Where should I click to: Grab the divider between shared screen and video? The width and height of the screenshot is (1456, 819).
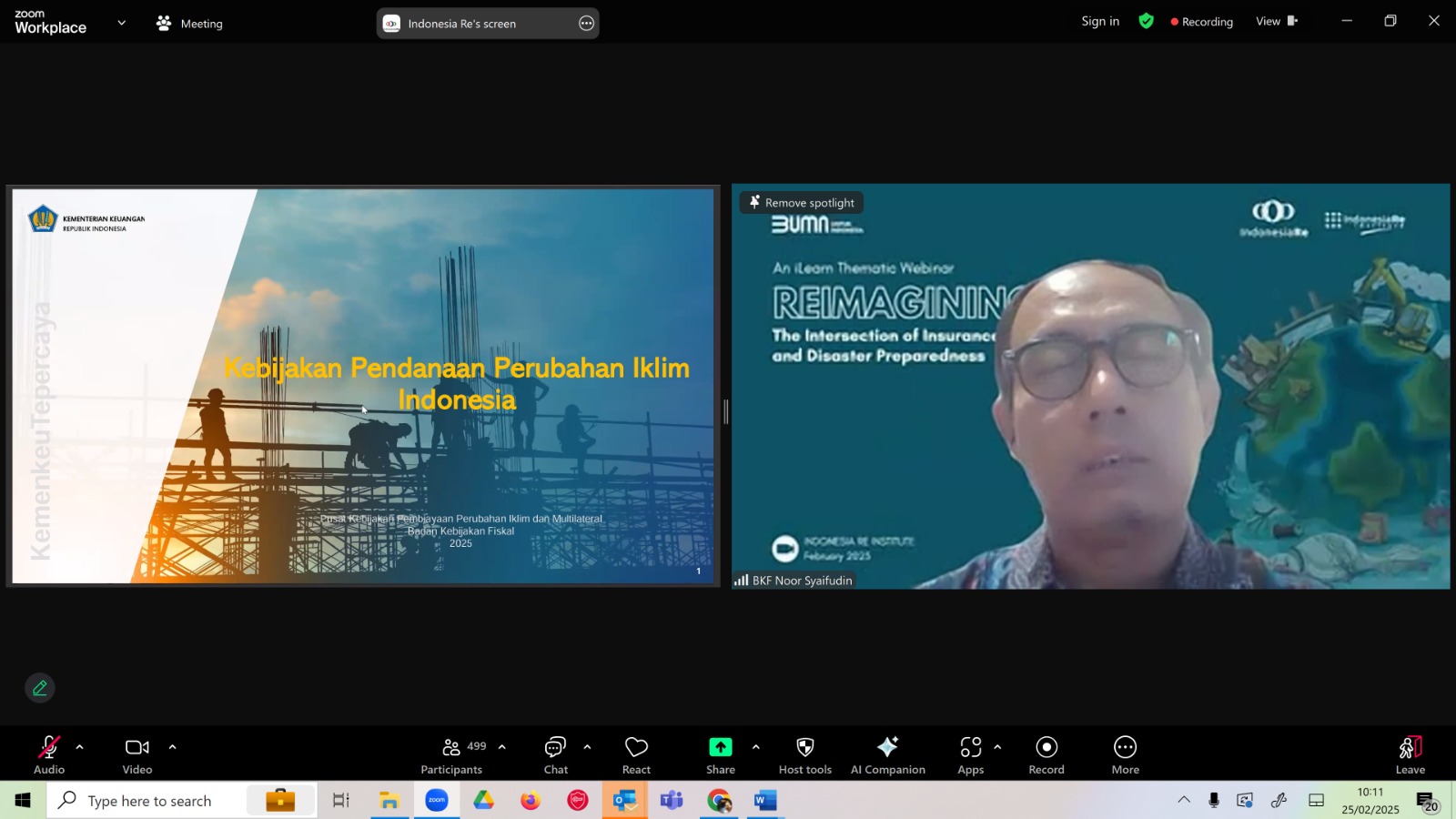pyautogui.click(x=725, y=411)
